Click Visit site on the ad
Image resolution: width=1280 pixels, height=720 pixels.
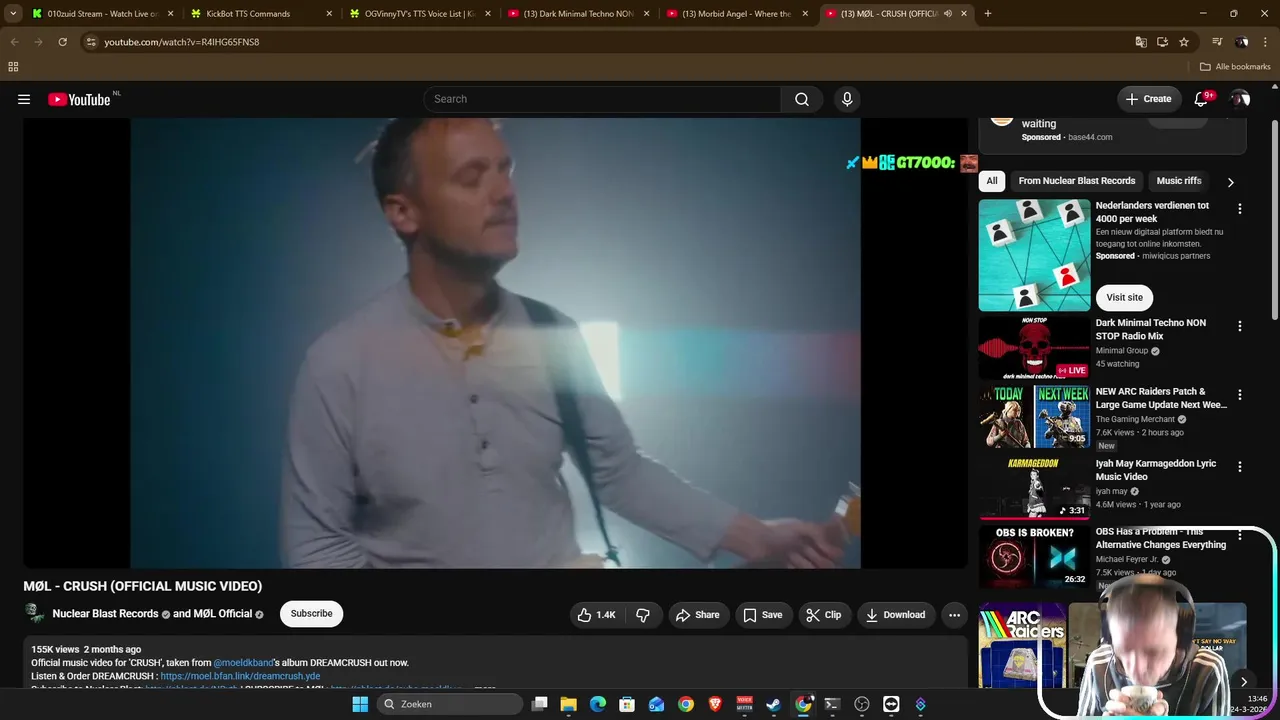coord(1124,297)
